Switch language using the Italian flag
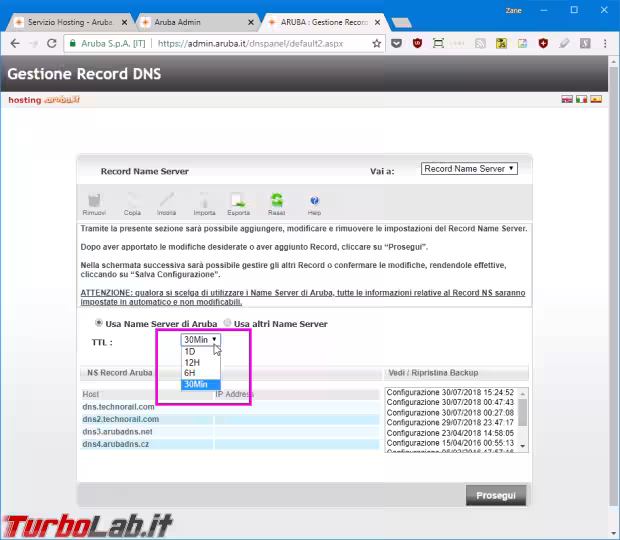 click(x=580, y=100)
